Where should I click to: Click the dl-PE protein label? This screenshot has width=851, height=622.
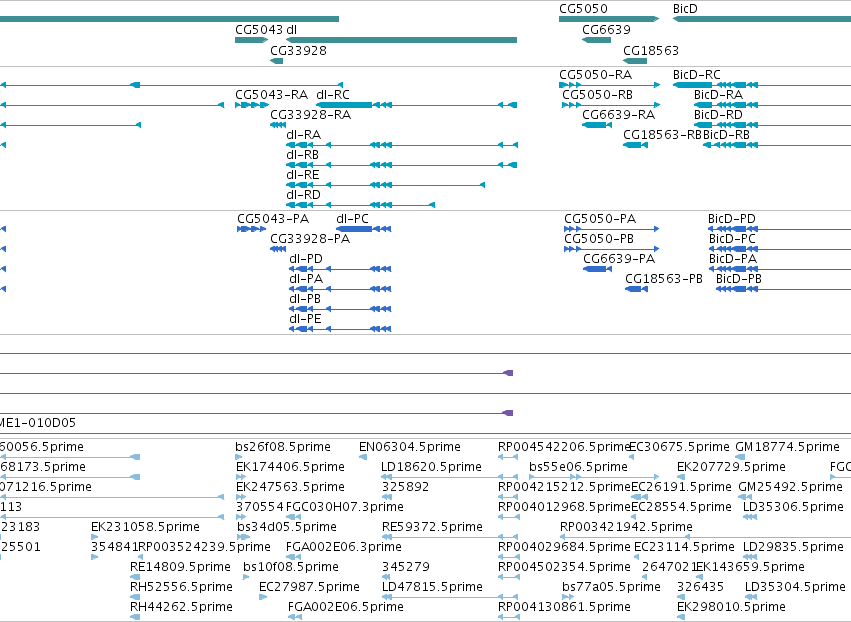click(306, 319)
